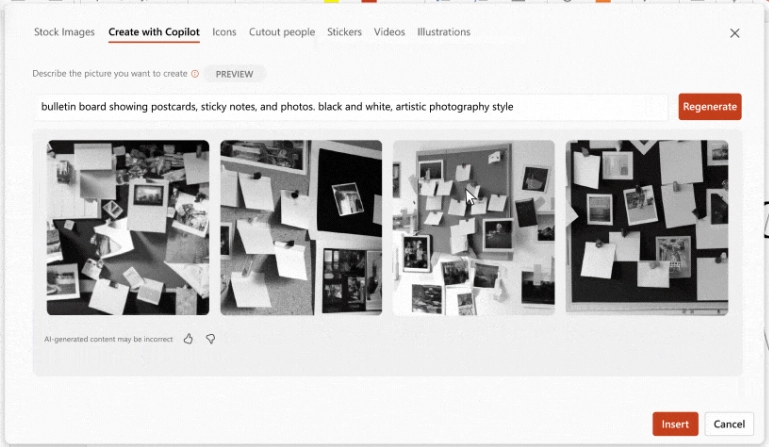Give thumbs up feedback on generated images

point(188,339)
